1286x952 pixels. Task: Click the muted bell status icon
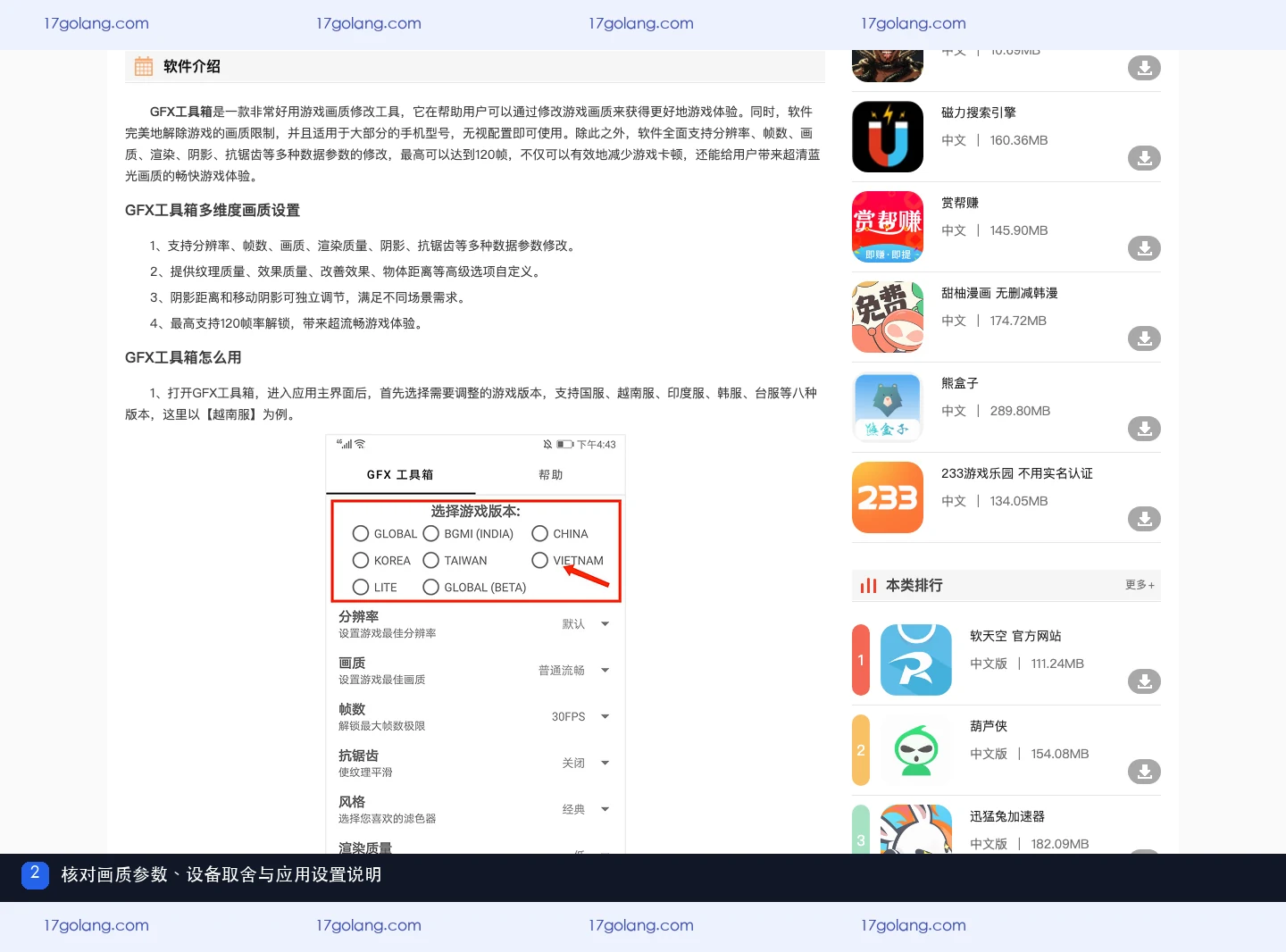tap(547, 444)
